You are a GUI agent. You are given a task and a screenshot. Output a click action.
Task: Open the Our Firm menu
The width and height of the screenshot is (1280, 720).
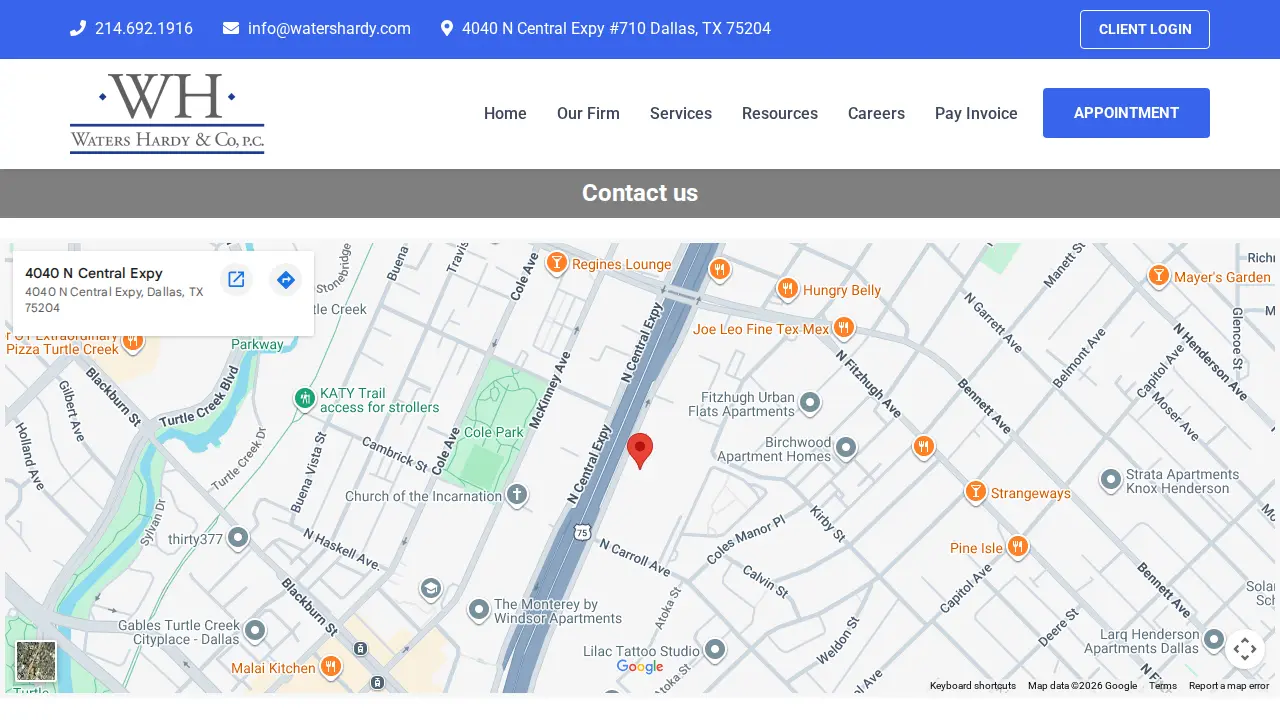point(588,113)
